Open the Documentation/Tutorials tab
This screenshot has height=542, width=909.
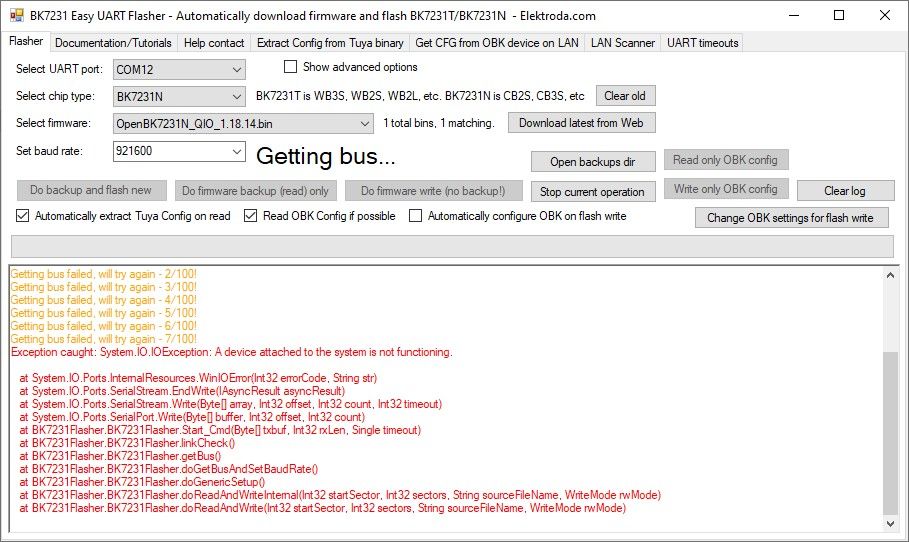point(113,43)
